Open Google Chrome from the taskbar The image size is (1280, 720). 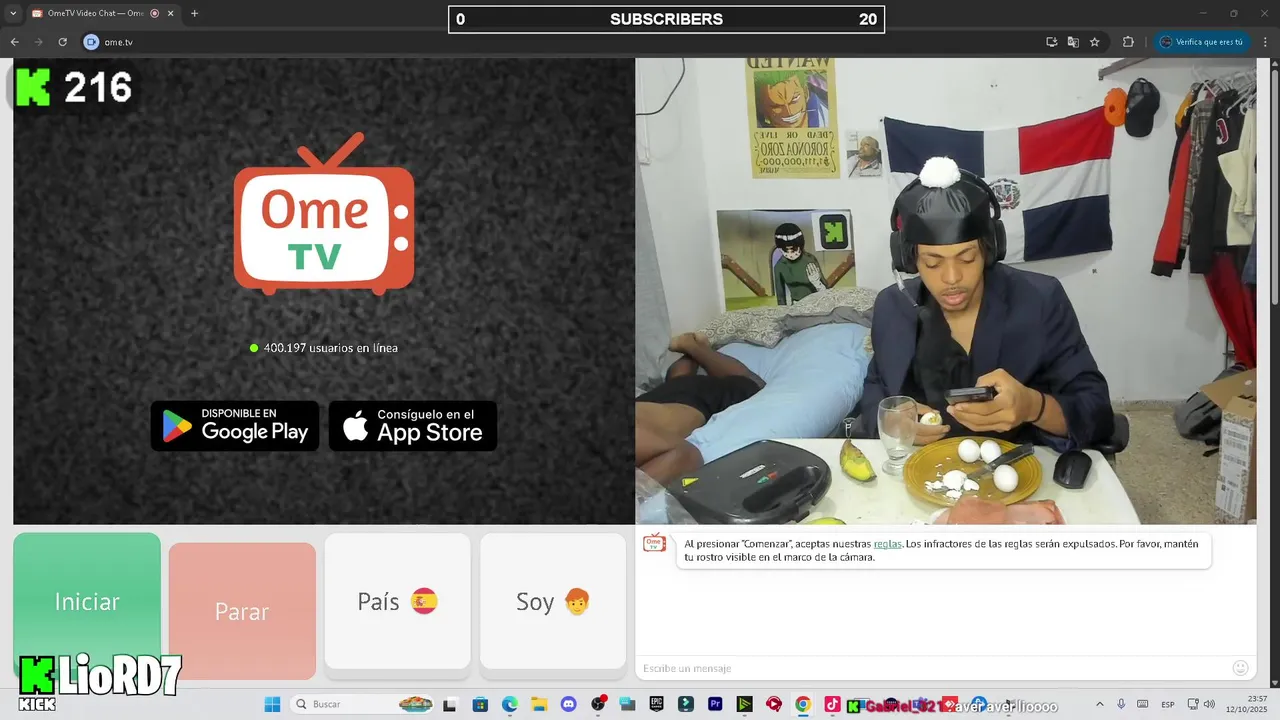[x=803, y=704]
